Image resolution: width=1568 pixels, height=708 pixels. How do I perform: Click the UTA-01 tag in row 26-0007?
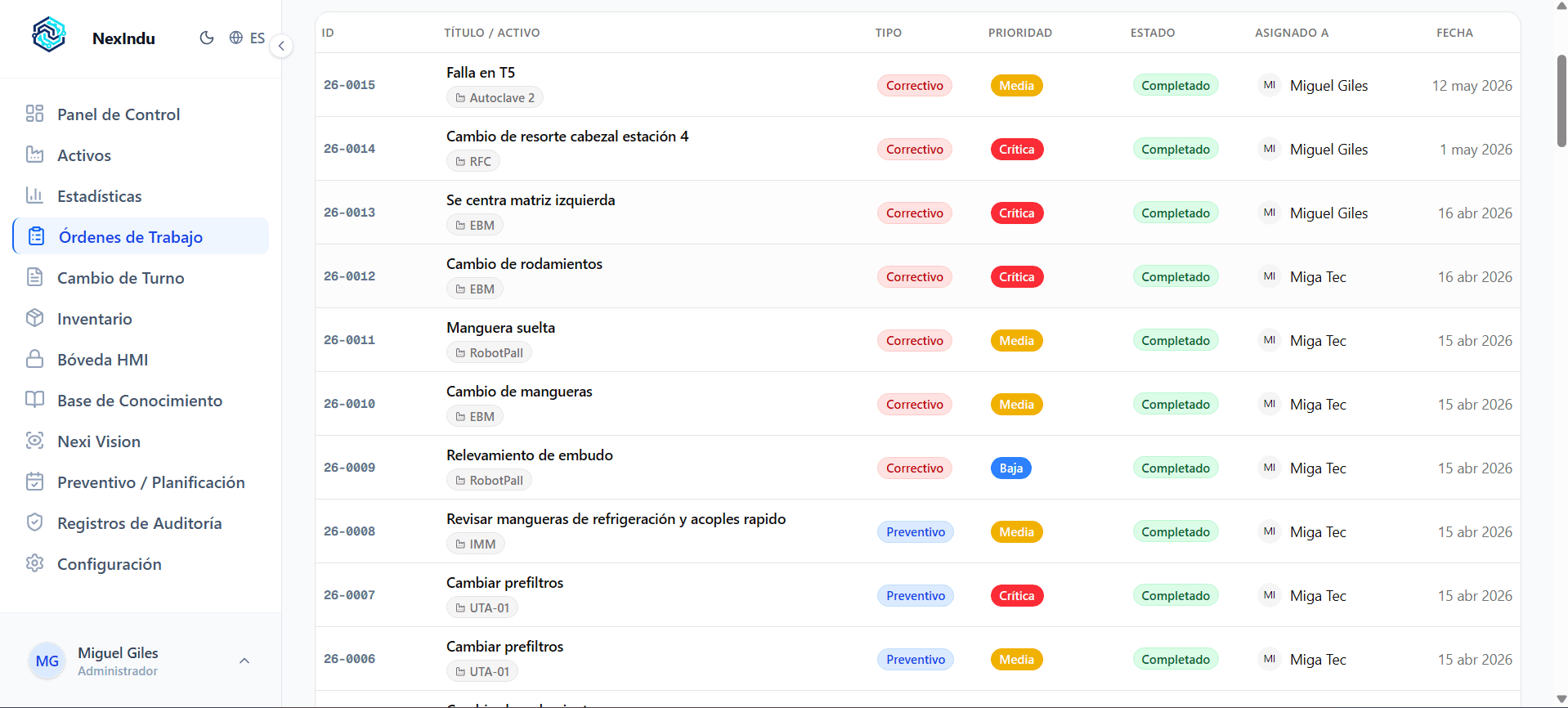pyautogui.click(x=482, y=607)
